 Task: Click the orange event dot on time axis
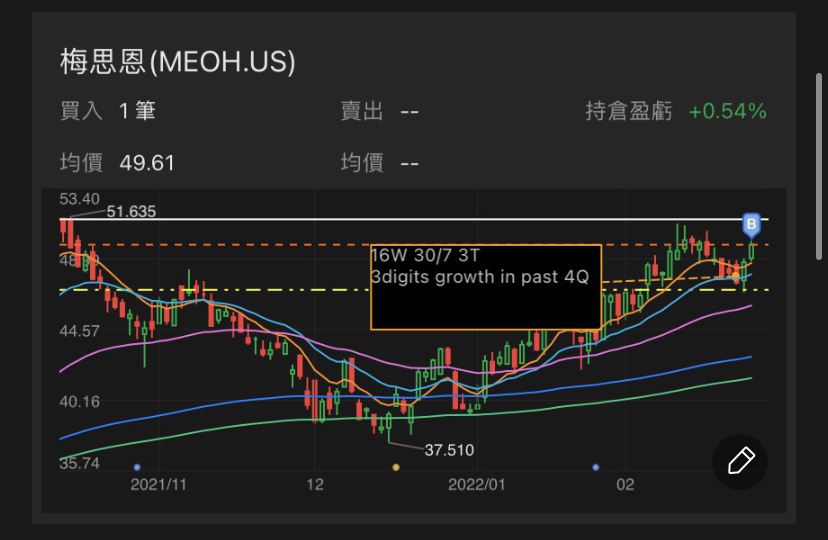point(396,467)
